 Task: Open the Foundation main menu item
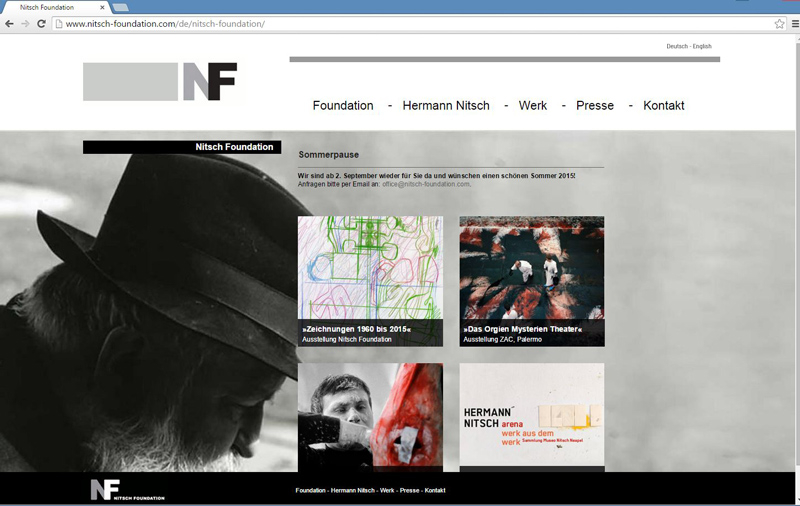coord(343,106)
